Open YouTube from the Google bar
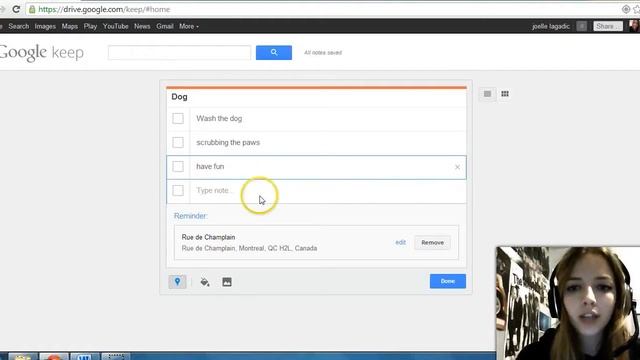 point(116,26)
